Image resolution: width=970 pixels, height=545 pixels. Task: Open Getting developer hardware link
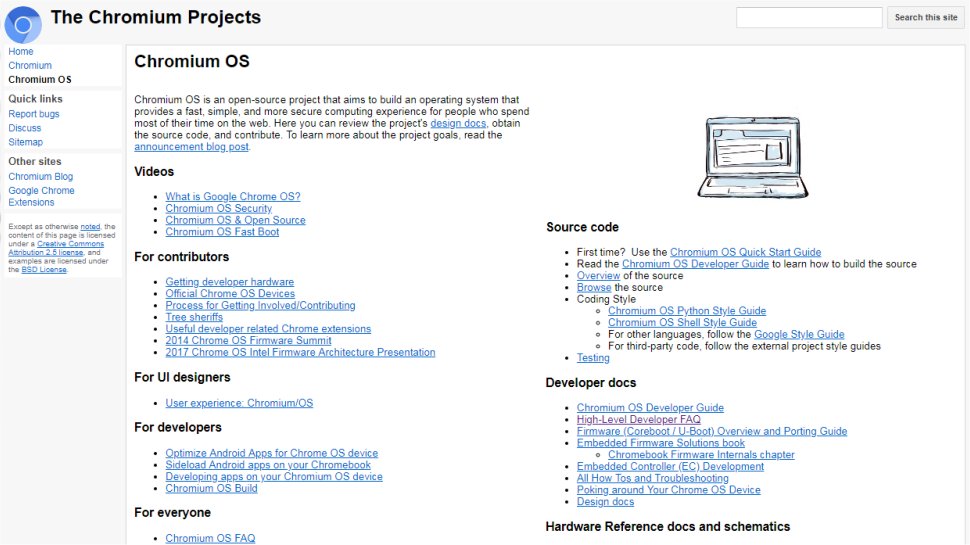pos(230,281)
